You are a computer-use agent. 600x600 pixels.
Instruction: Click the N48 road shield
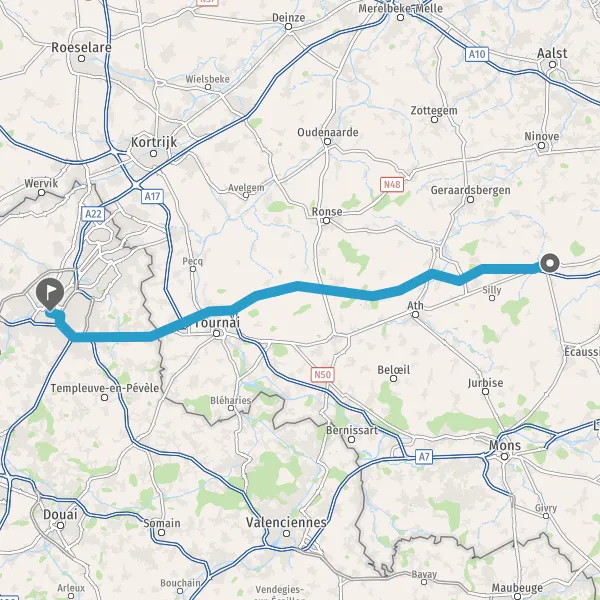[x=392, y=185]
